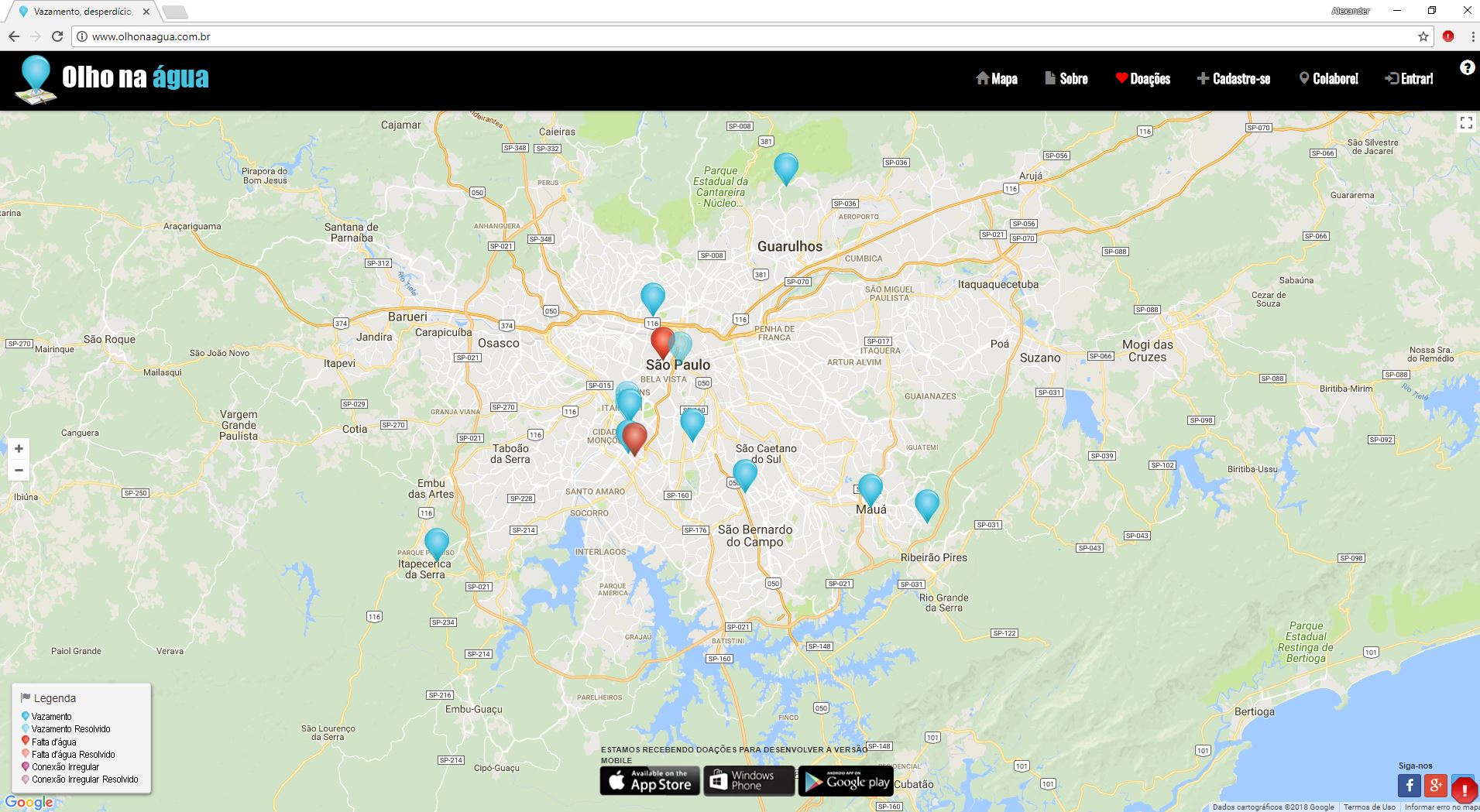Click the Conexão Irregular Resolvido legend entry

pos(80,779)
